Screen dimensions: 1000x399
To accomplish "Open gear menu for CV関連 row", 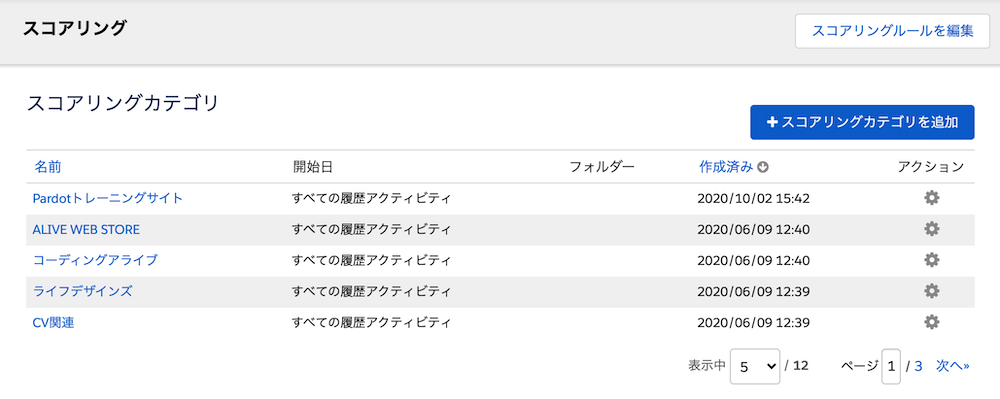I will click(x=932, y=323).
